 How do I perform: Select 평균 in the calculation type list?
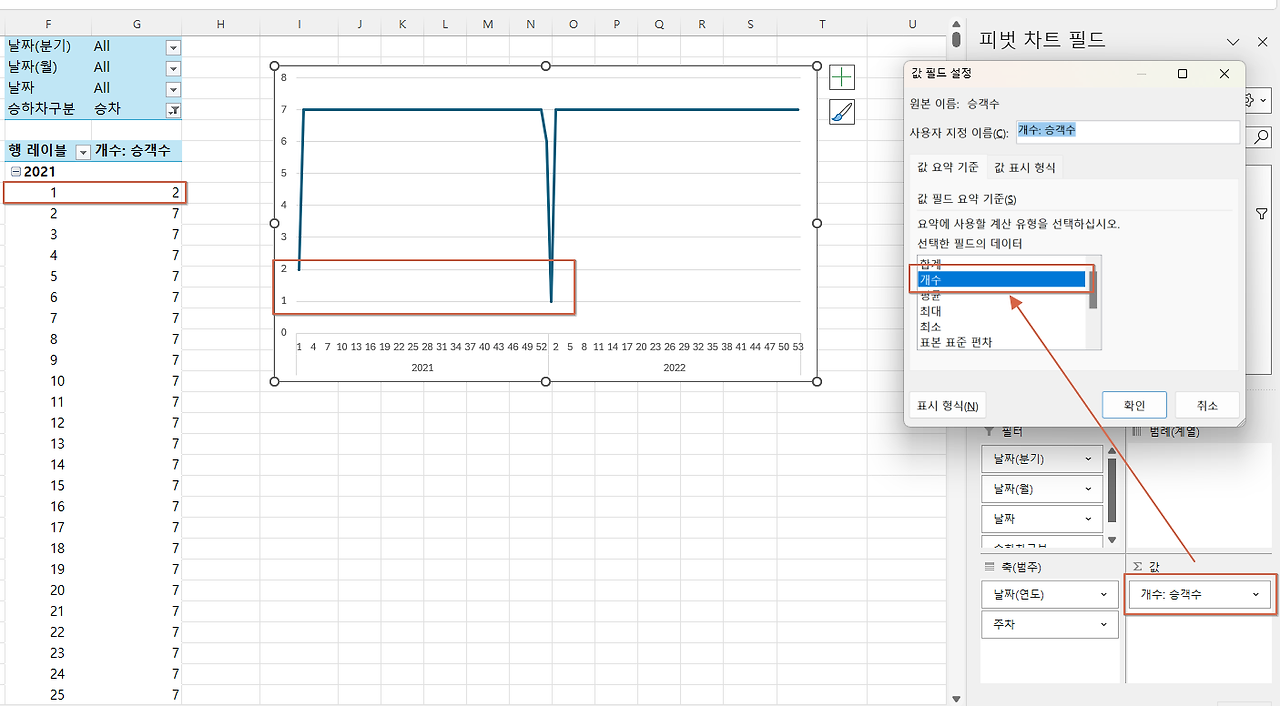930,295
